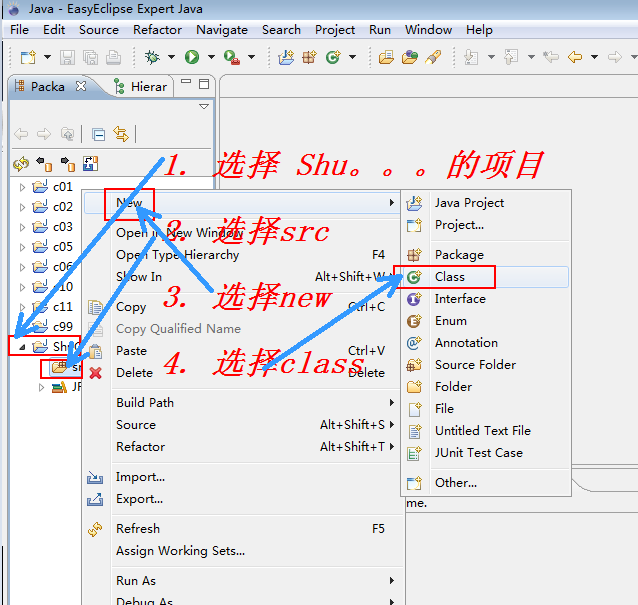This screenshot has height=605, width=638.
Task: Open the External Tools dropdown arrow
Action: pos(251,57)
